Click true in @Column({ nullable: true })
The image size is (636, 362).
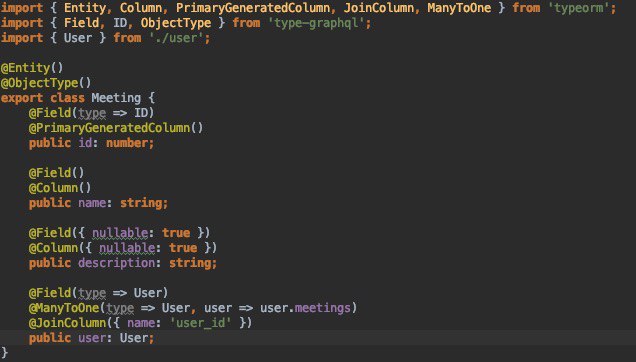[183, 248]
